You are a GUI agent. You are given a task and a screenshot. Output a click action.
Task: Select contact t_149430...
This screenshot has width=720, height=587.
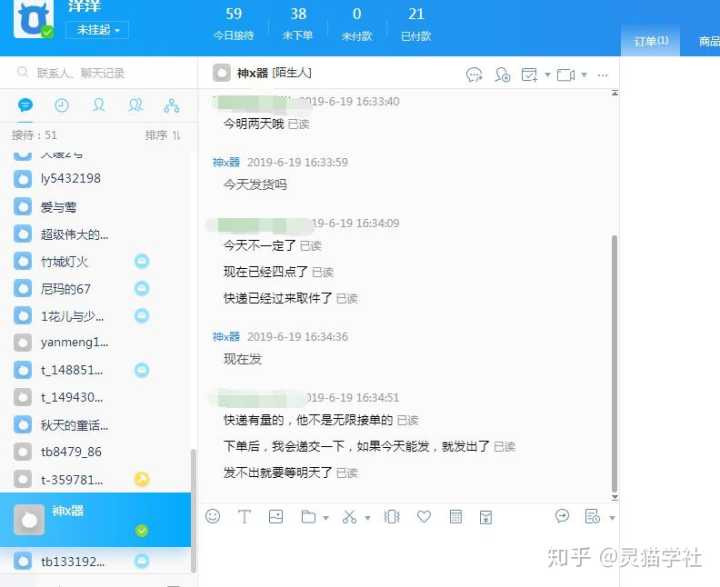pos(96,397)
